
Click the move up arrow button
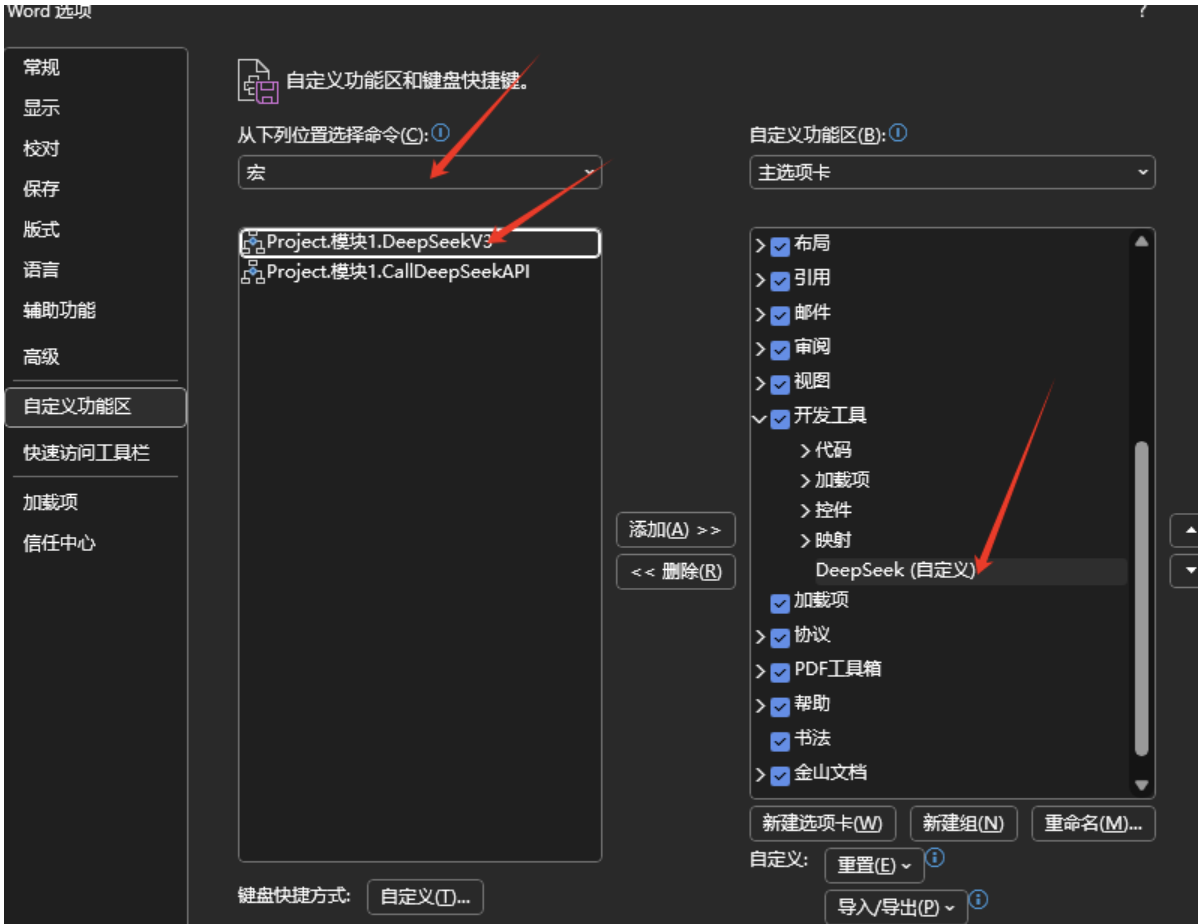click(x=1188, y=530)
